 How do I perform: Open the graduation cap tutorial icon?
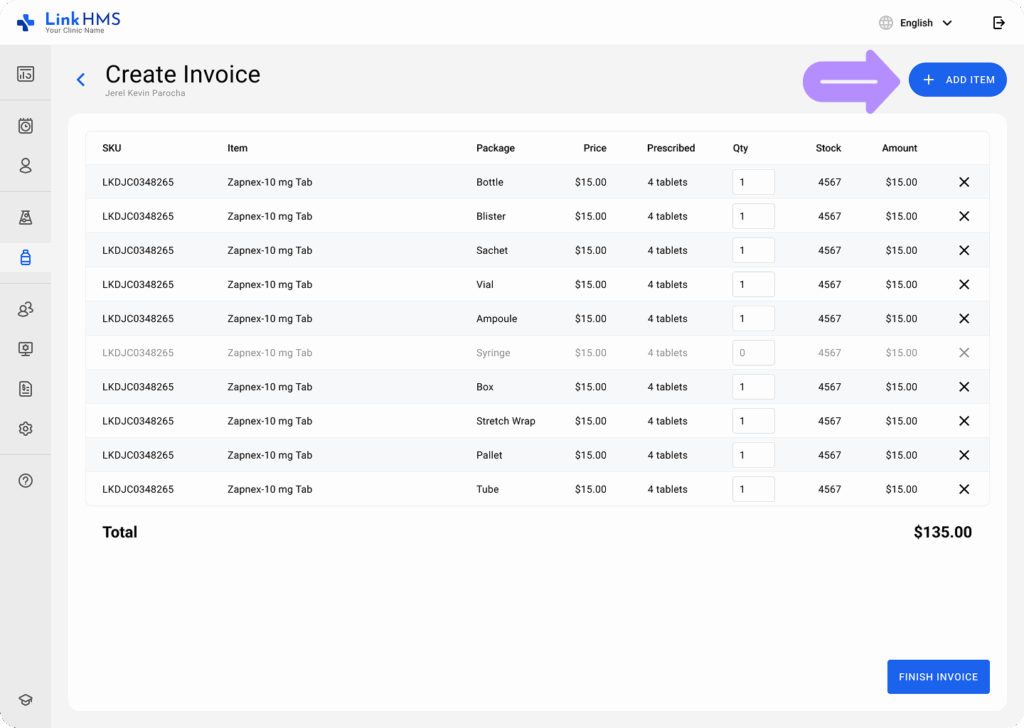pos(25,700)
